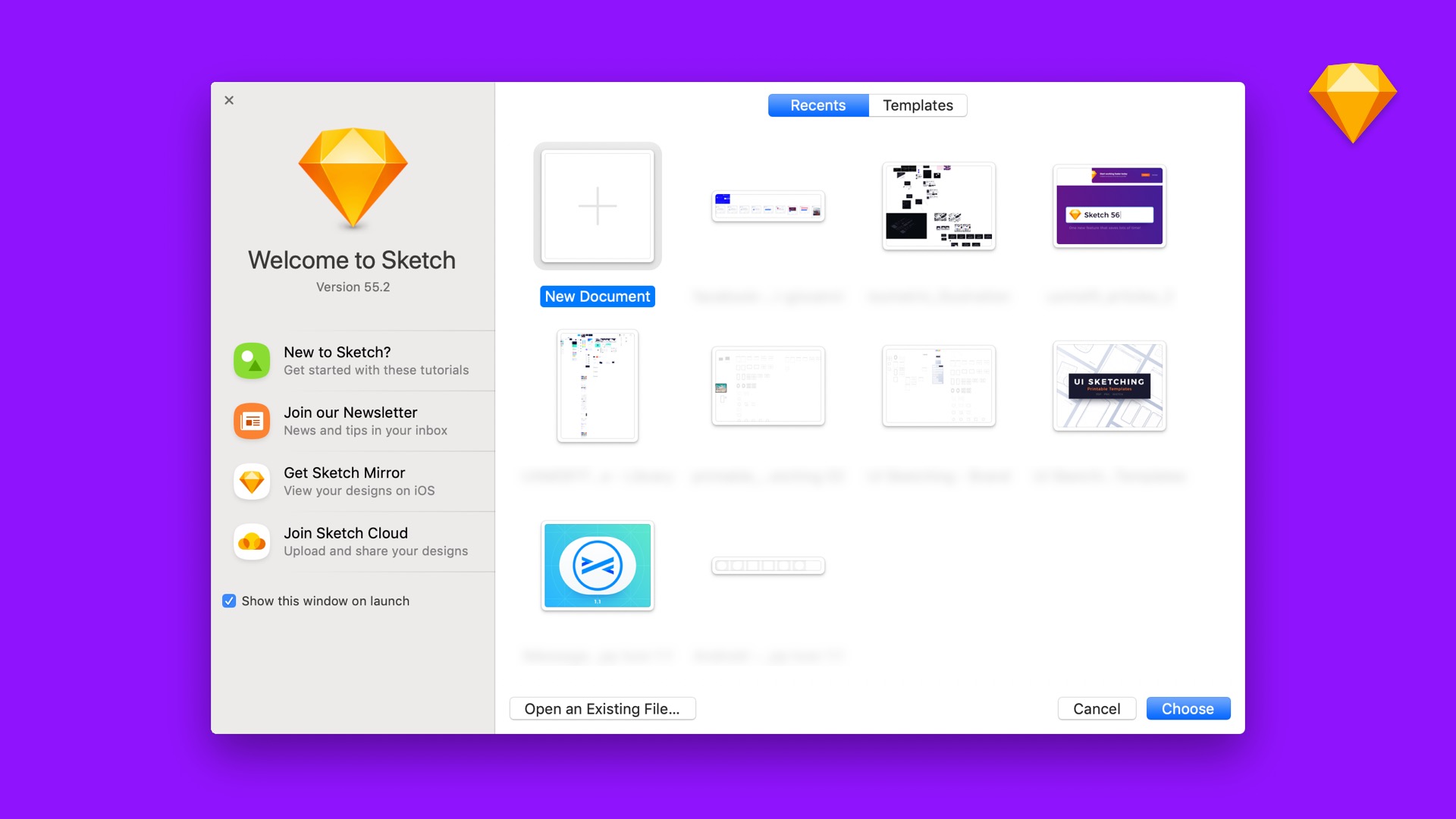Click Cancel to dismiss the dialog
The height and width of the screenshot is (819, 1456).
coord(1096,708)
